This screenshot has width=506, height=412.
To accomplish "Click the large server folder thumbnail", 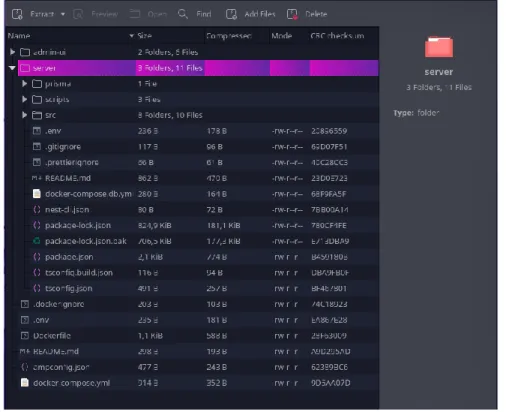I will [x=439, y=47].
